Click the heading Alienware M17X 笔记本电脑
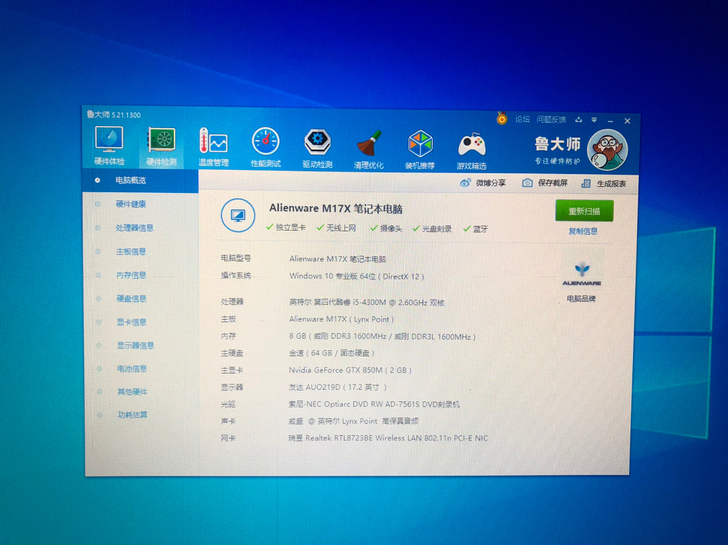Screen dimensions: 728x545 coord(336,208)
